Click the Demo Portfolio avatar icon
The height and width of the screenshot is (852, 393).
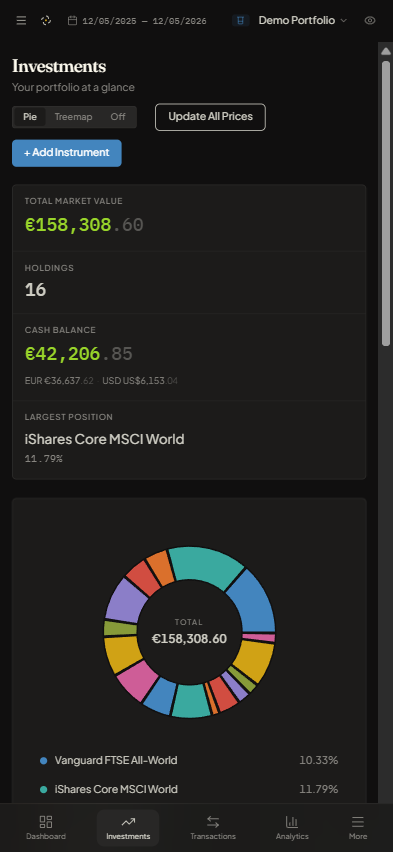[x=240, y=21]
